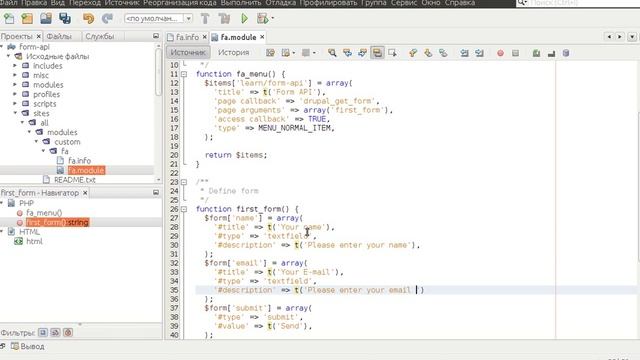Select the html node in Navigator
Viewport: 640px width, 360px height.
pos(34,241)
